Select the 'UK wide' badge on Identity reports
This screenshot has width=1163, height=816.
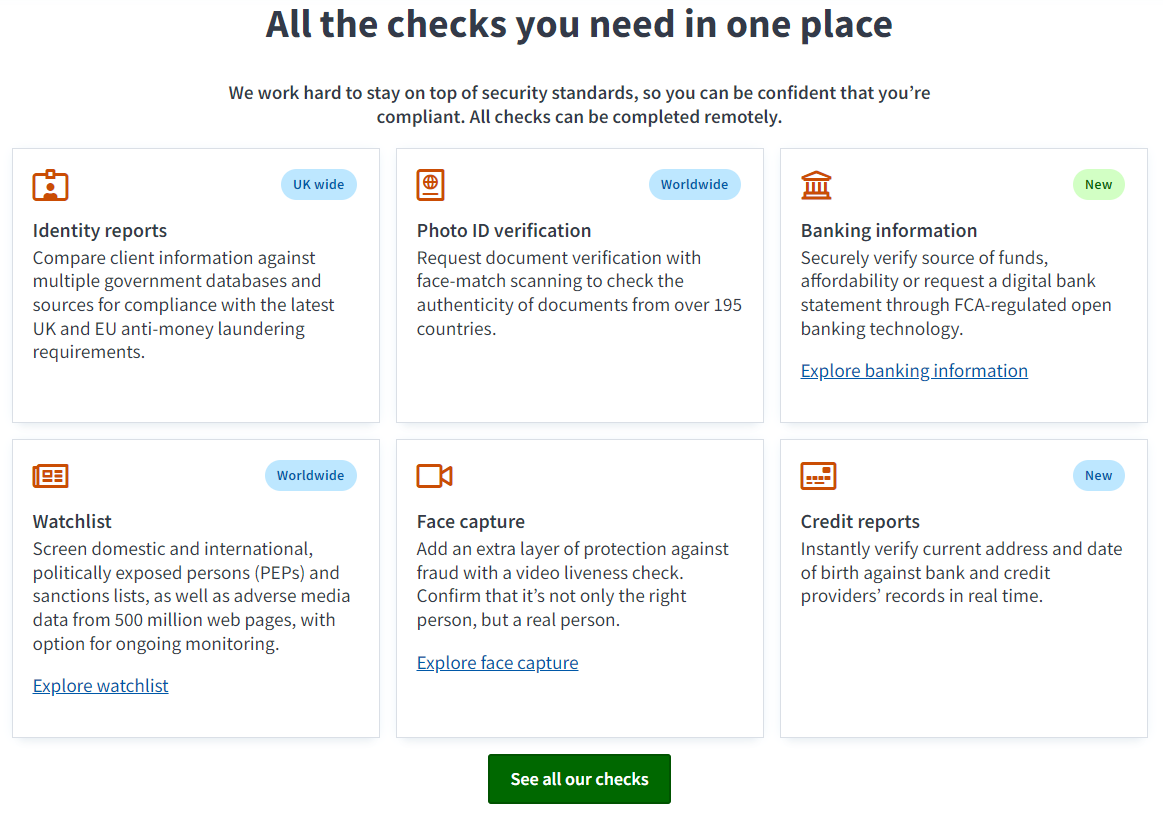point(318,184)
